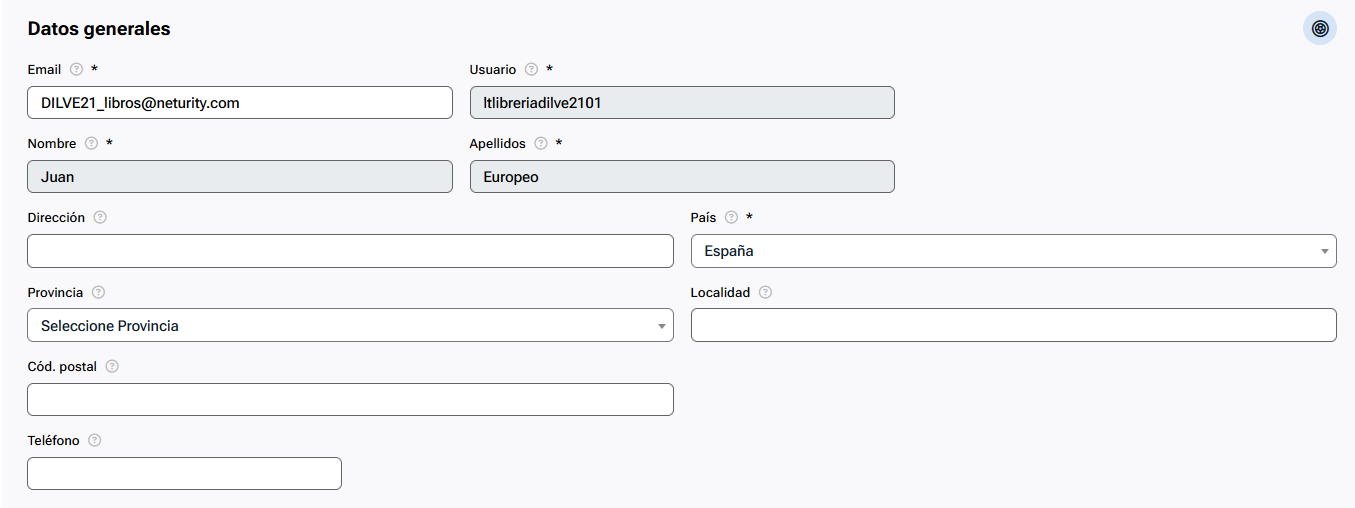The width and height of the screenshot is (1355, 508).
Task: Click the help icon beside Localidad
Action: click(765, 292)
